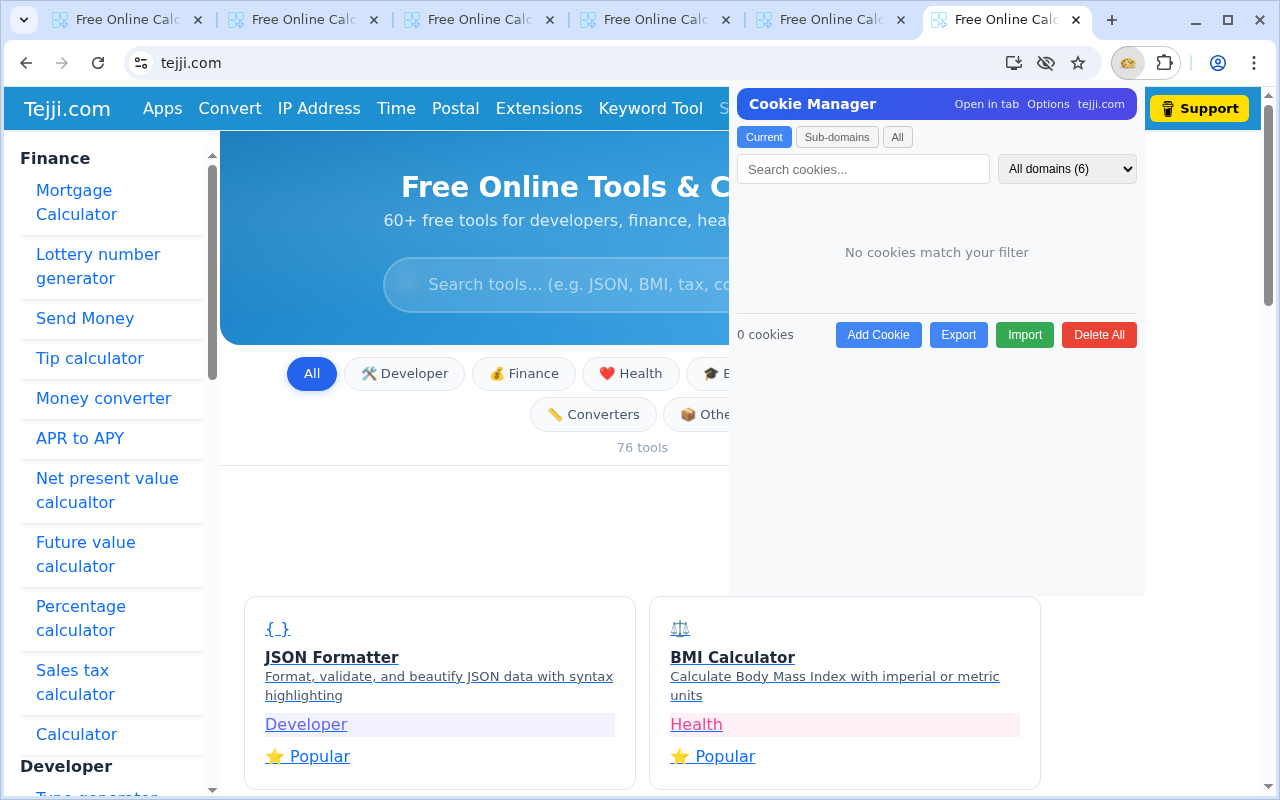Switch to the fourth browser tab

pos(657,20)
